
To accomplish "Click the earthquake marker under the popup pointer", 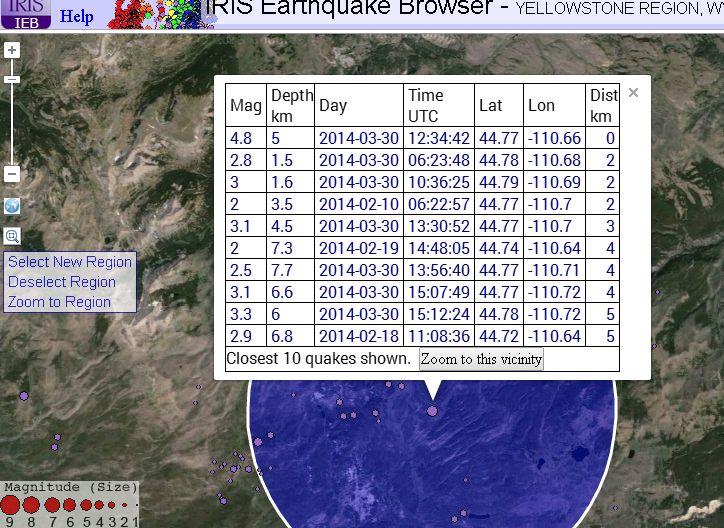I will point(432,411).
